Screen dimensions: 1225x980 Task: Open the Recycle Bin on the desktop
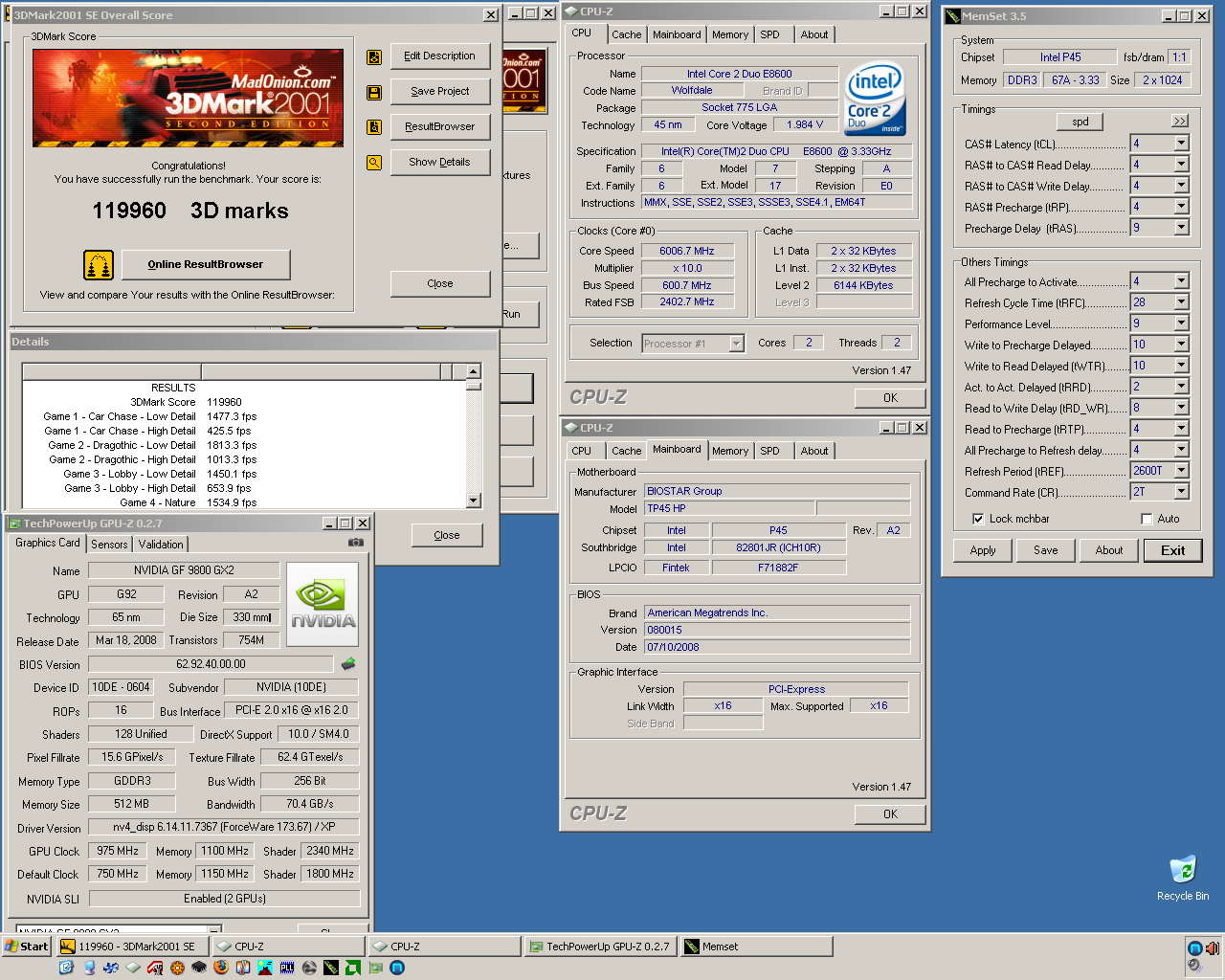(x=1183, y=878)
